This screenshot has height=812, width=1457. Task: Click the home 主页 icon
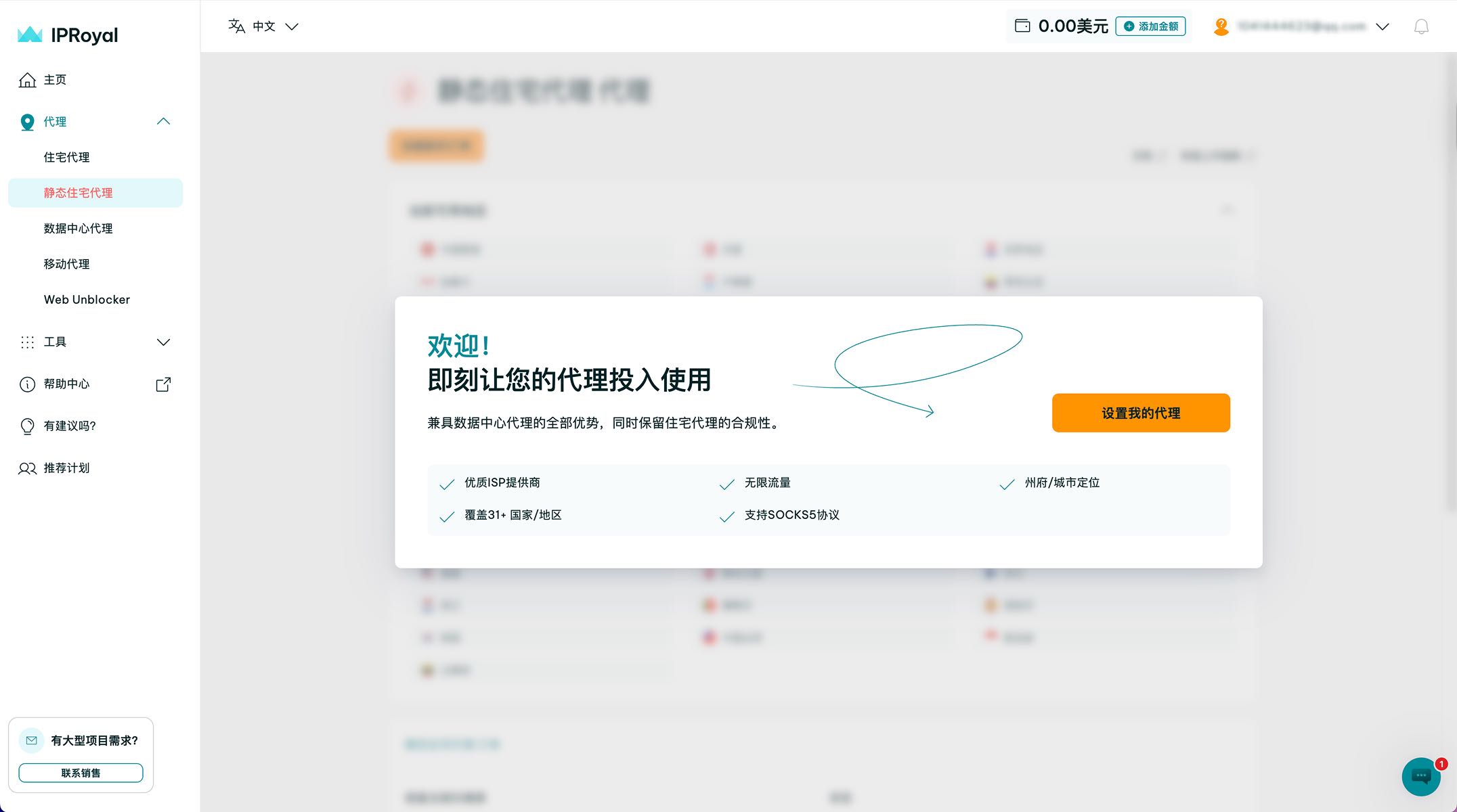27,80
